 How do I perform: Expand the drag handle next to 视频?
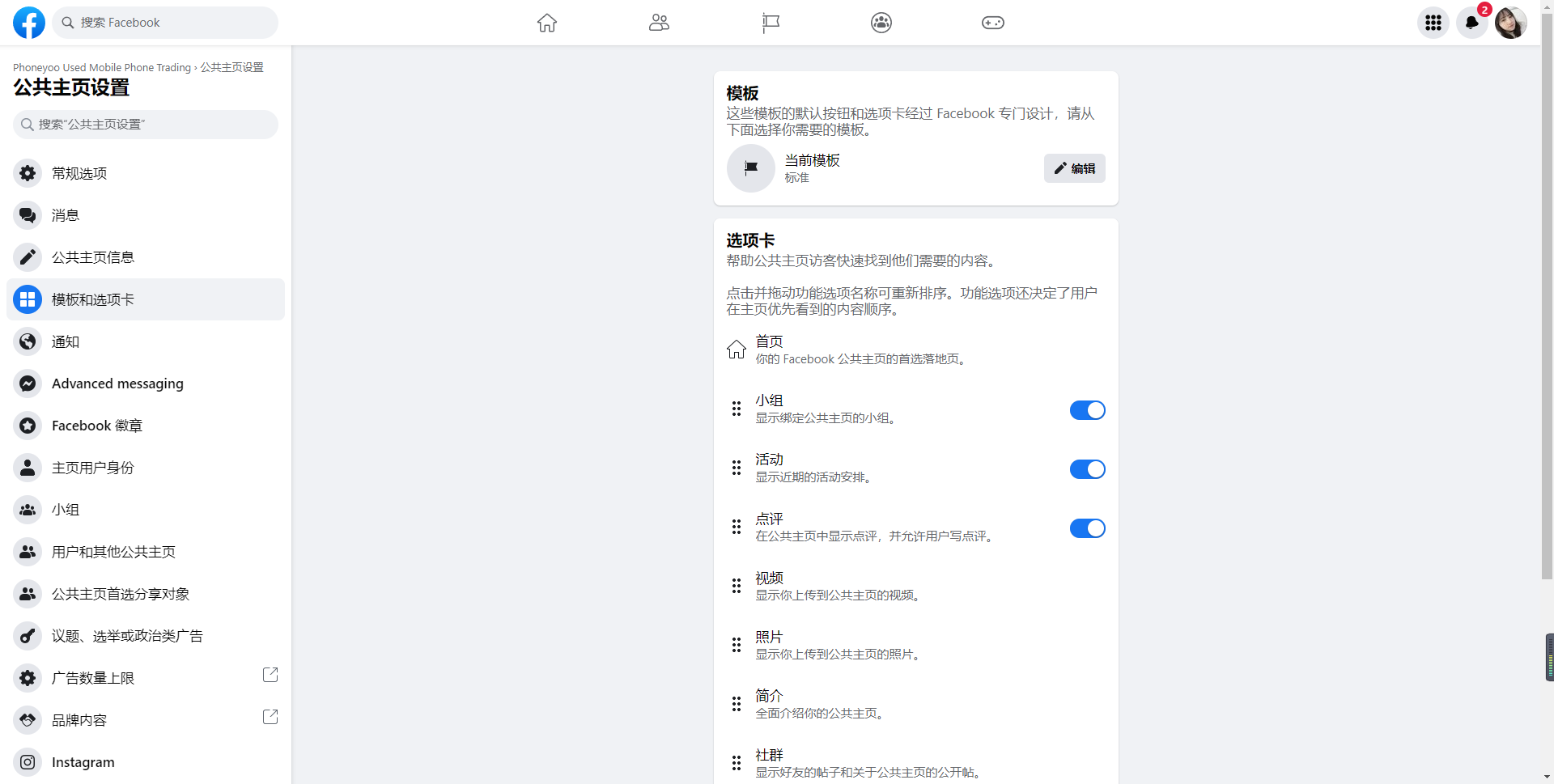(737, 586)
